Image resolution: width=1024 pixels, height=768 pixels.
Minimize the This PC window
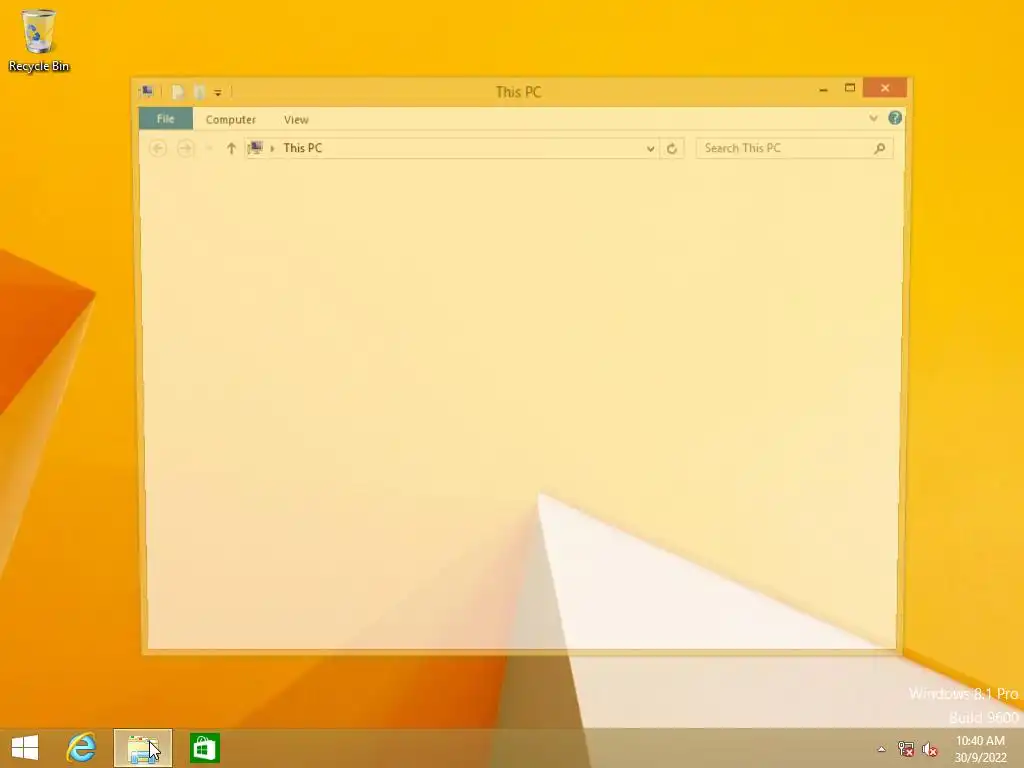(x=823, y=89)
